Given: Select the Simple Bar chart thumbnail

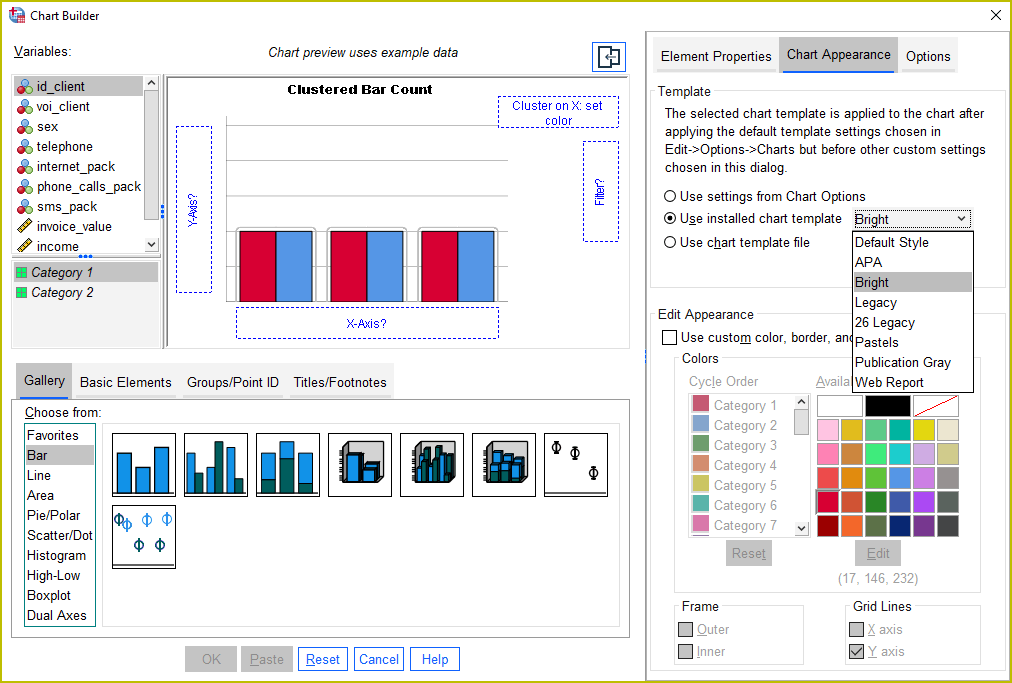Looking at the screenshot, I should click(144, 465).
